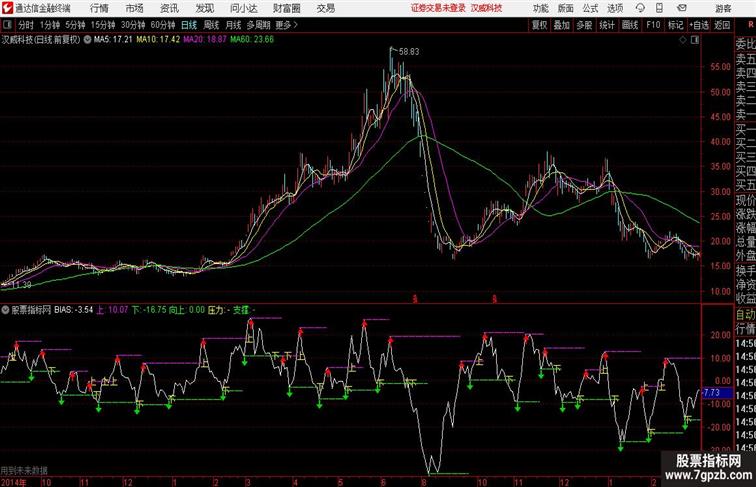Toggle the right info panel icon
Viewport: 756px width, 487px height.
695,40
